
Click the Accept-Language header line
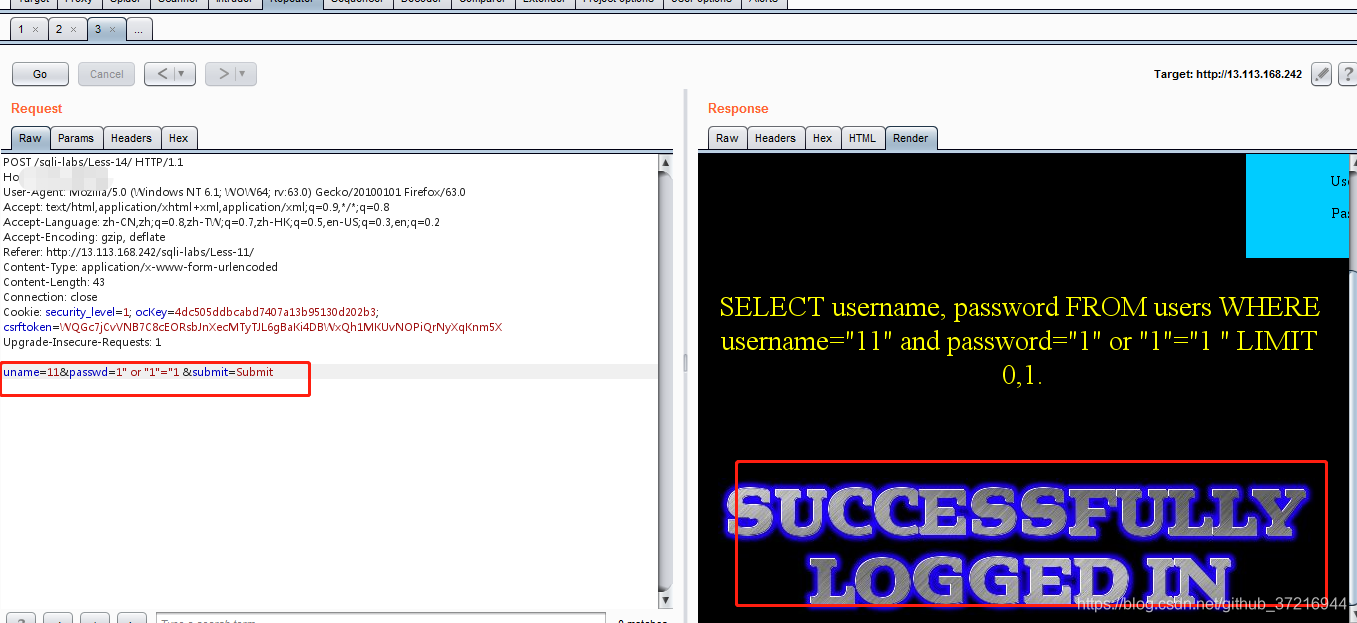222,222
